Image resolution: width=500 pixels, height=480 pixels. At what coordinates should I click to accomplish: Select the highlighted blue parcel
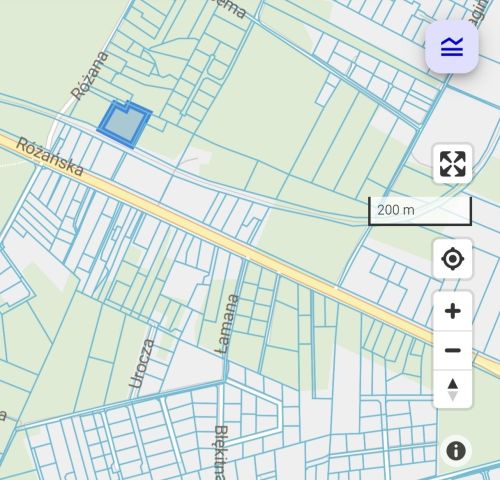click(x=125, y=124)
